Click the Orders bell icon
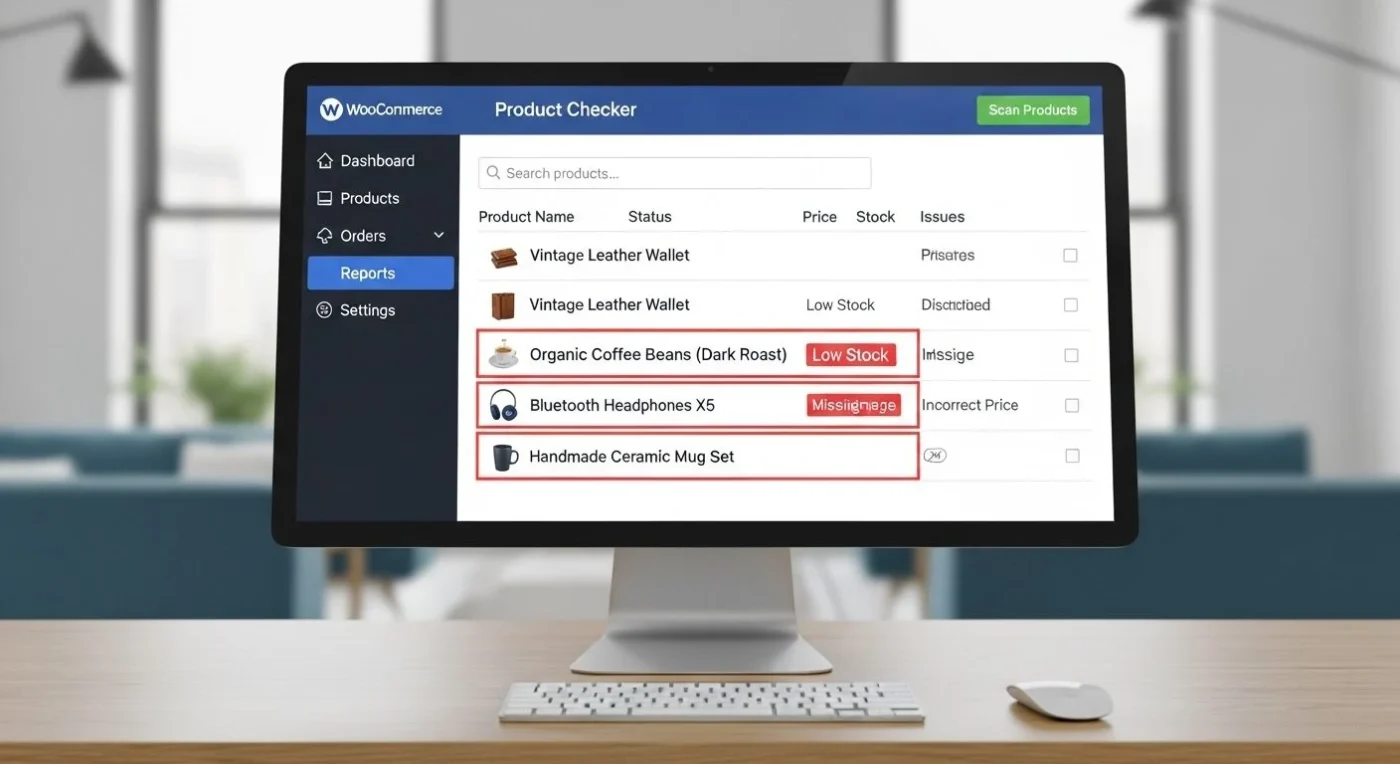 (324, 235)
